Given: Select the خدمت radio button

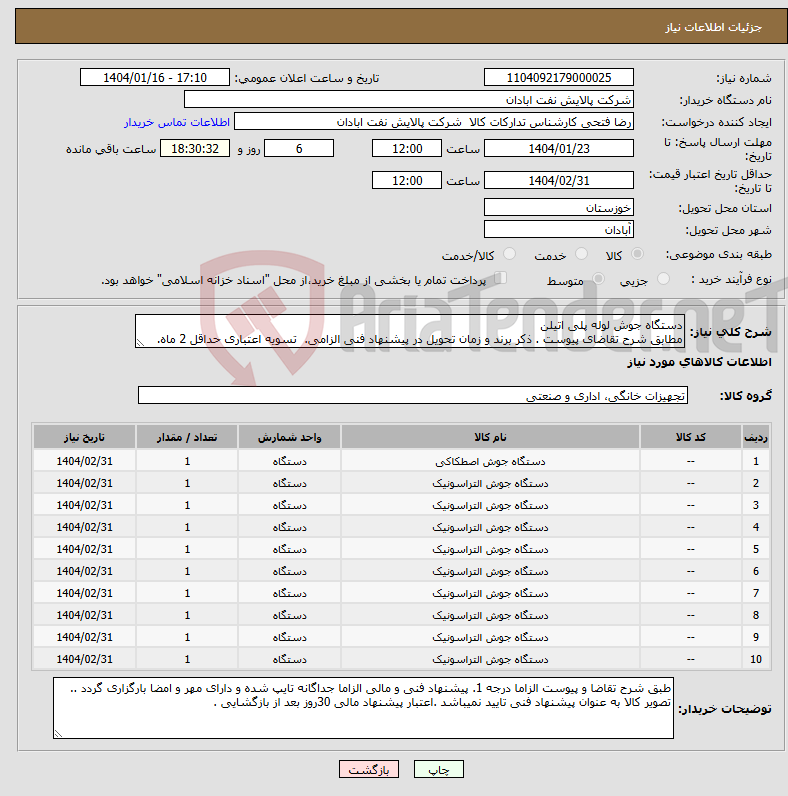Looking at the screenshot, I should 581,254.
